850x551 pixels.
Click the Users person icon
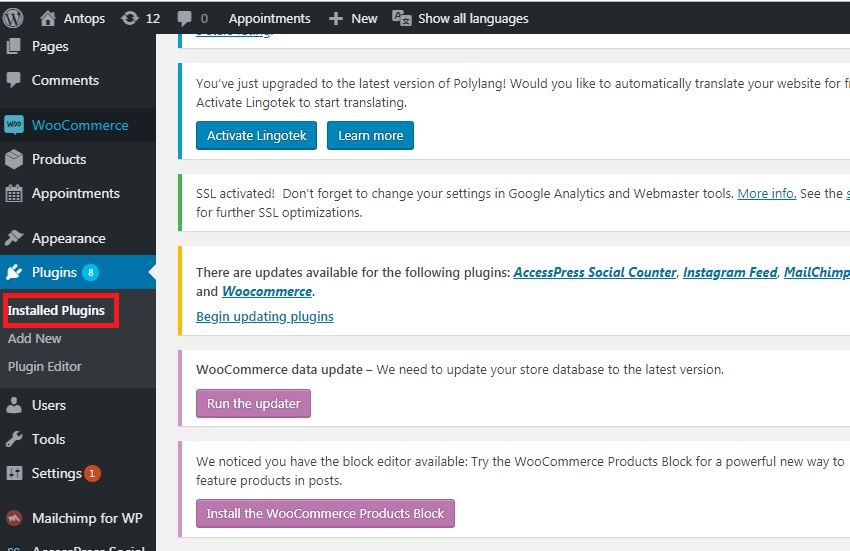[14, 405]
